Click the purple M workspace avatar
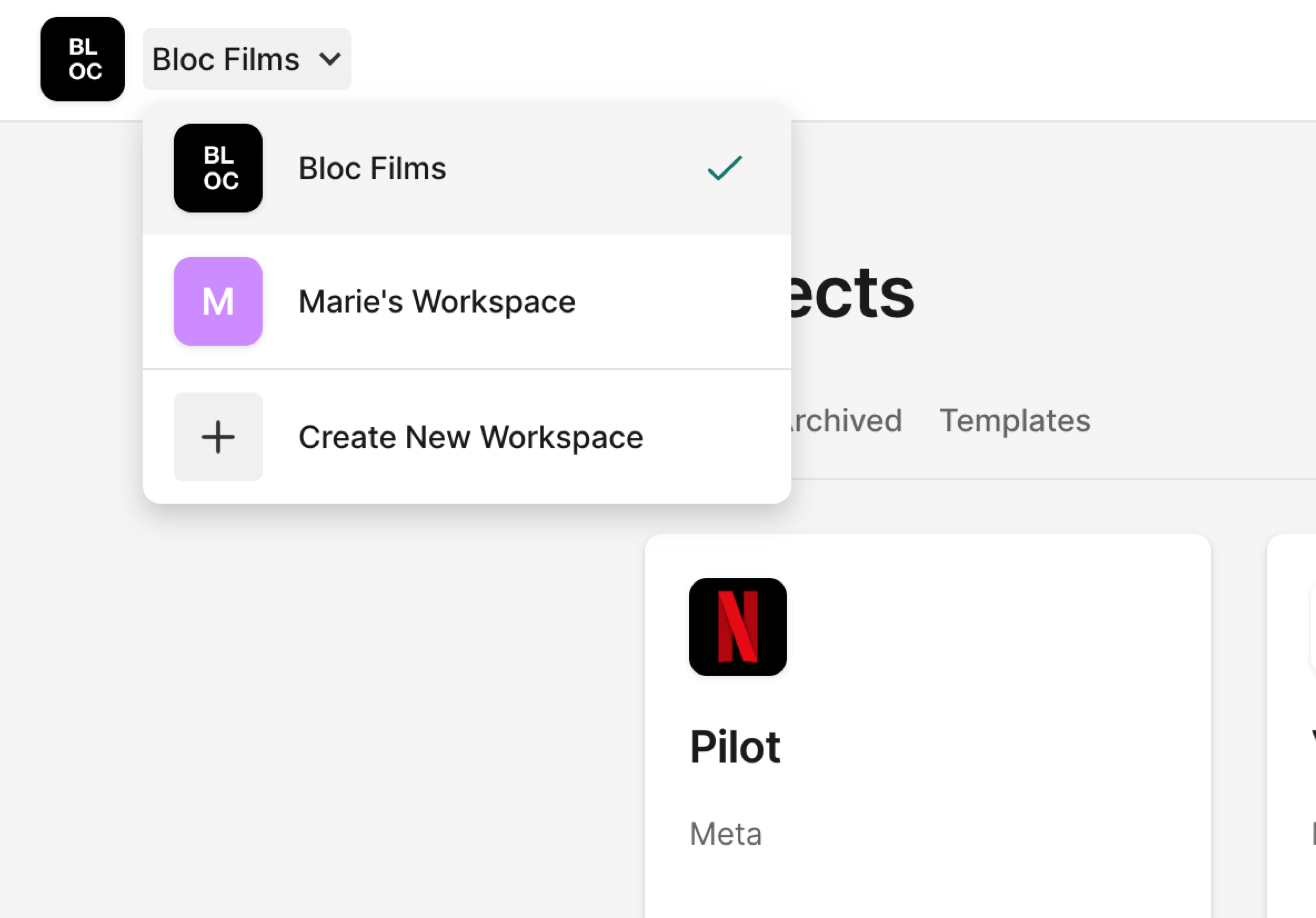The height and width of the screenshot is (918, 1316). [218, 301]
